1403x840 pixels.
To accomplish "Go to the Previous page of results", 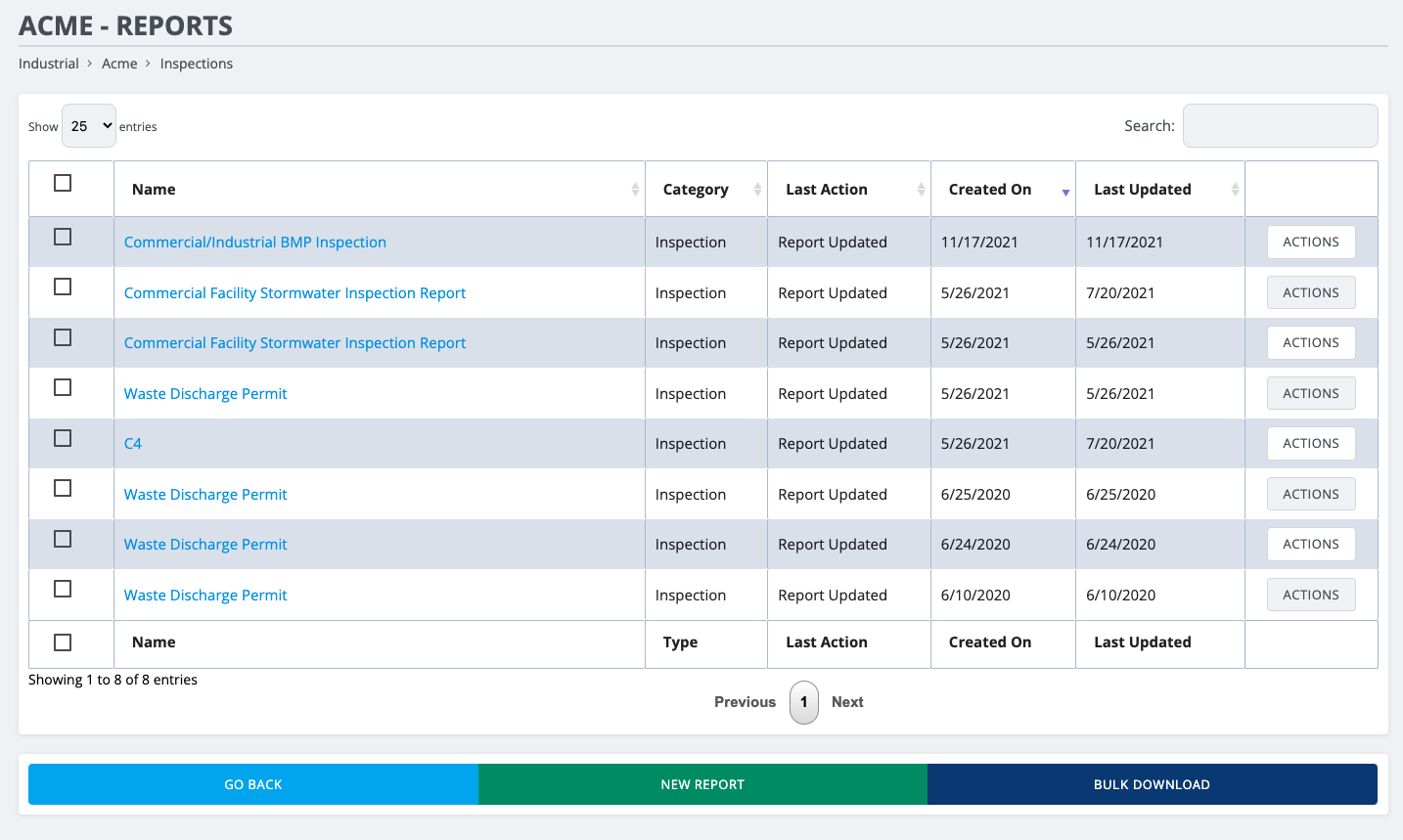I will (x=745, y=702).
